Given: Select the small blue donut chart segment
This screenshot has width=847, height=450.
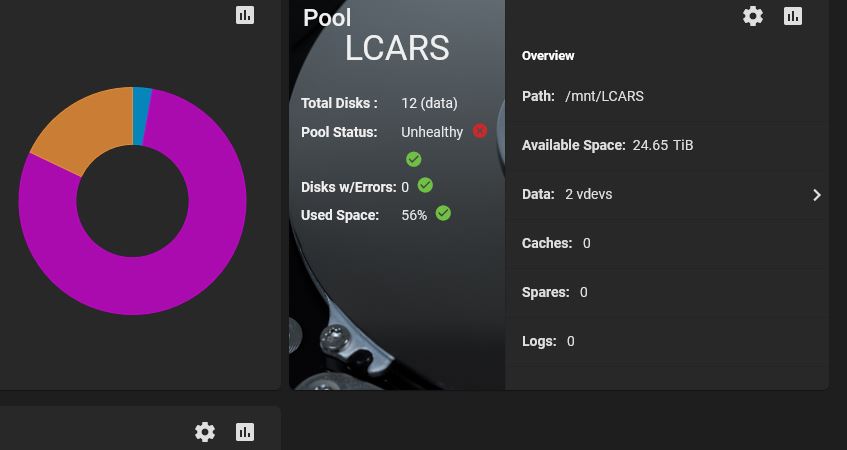Looking at the screenshot, I should point(142,116).
